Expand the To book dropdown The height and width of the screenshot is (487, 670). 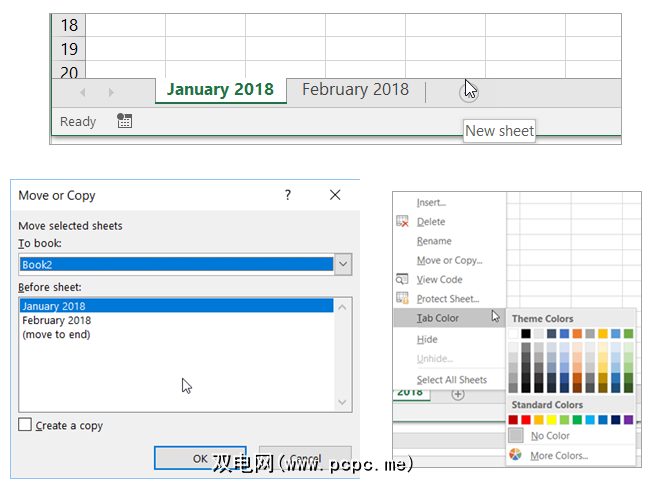pyautogui.click(x=343, y=264)
